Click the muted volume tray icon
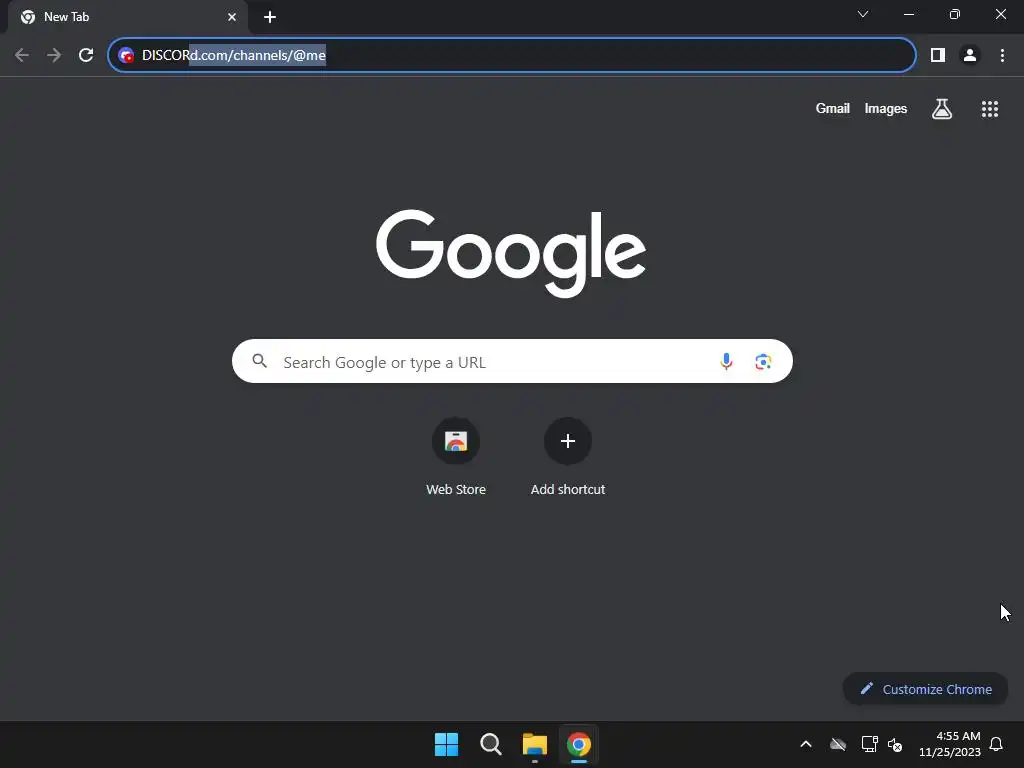1024x768 pixels. 895,744
